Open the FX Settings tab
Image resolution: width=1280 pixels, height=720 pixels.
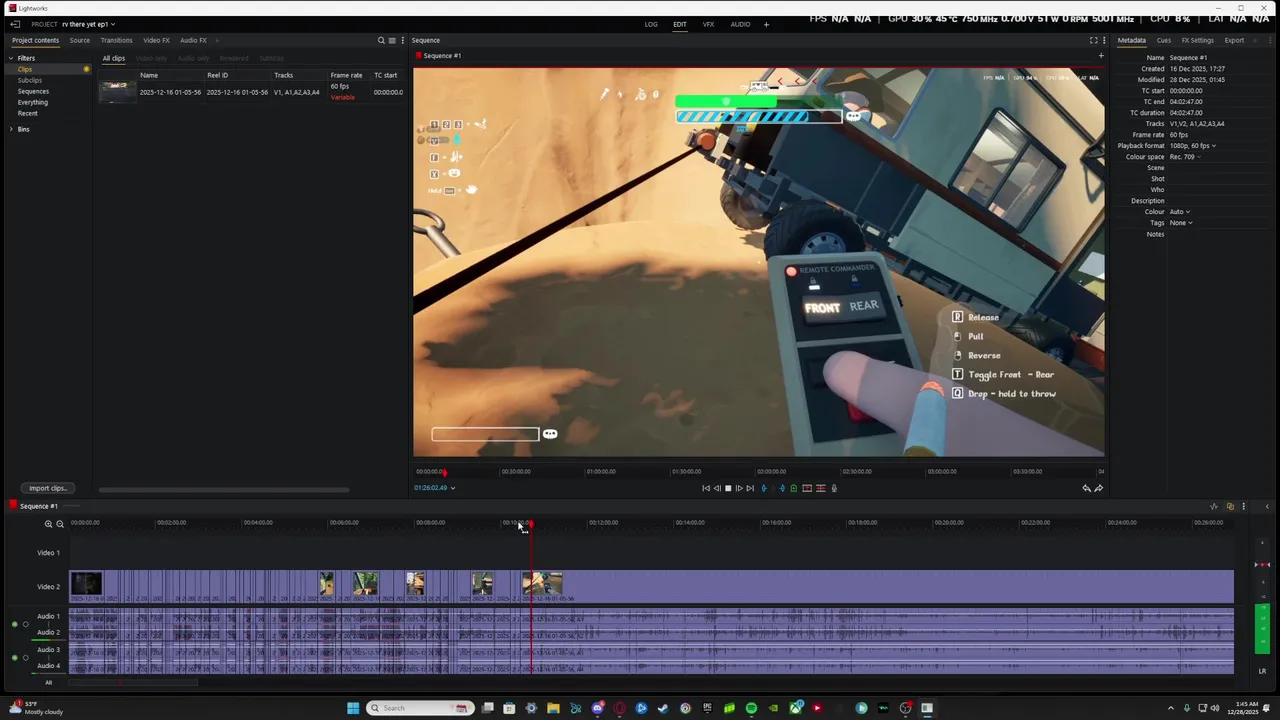tap(1197, 41)
